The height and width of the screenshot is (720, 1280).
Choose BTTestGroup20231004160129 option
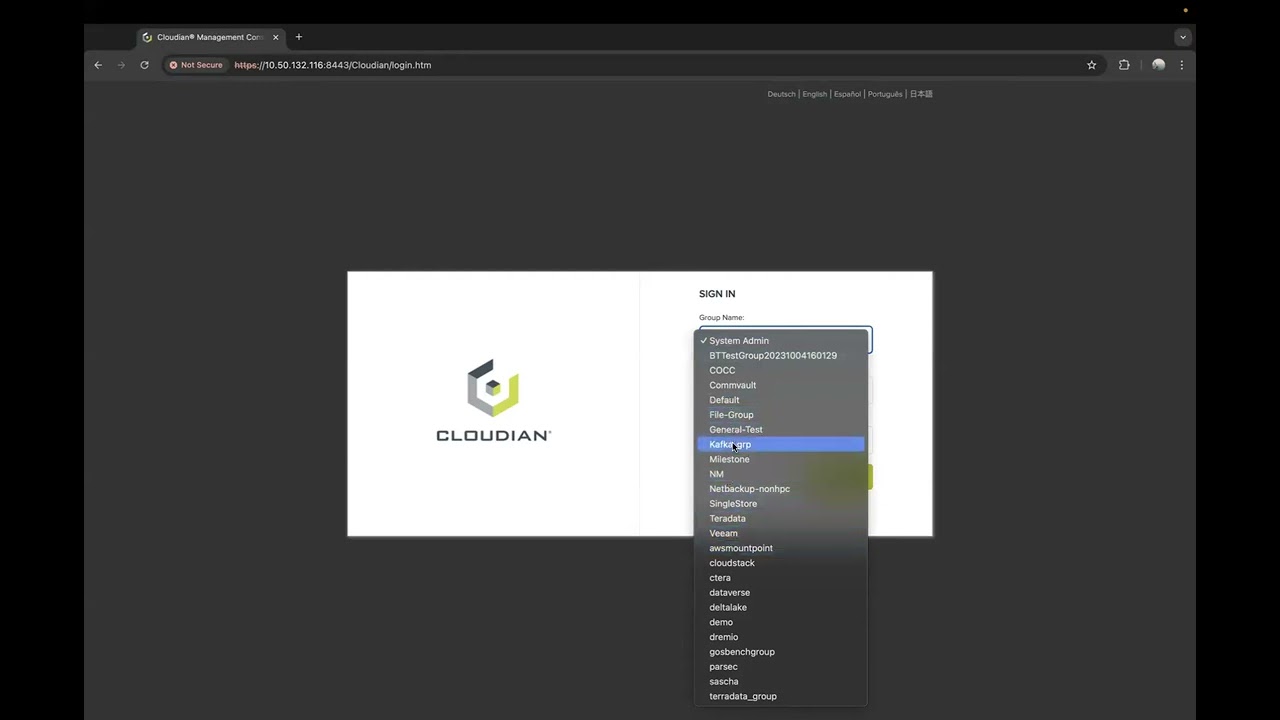click(x=780, y=355)
